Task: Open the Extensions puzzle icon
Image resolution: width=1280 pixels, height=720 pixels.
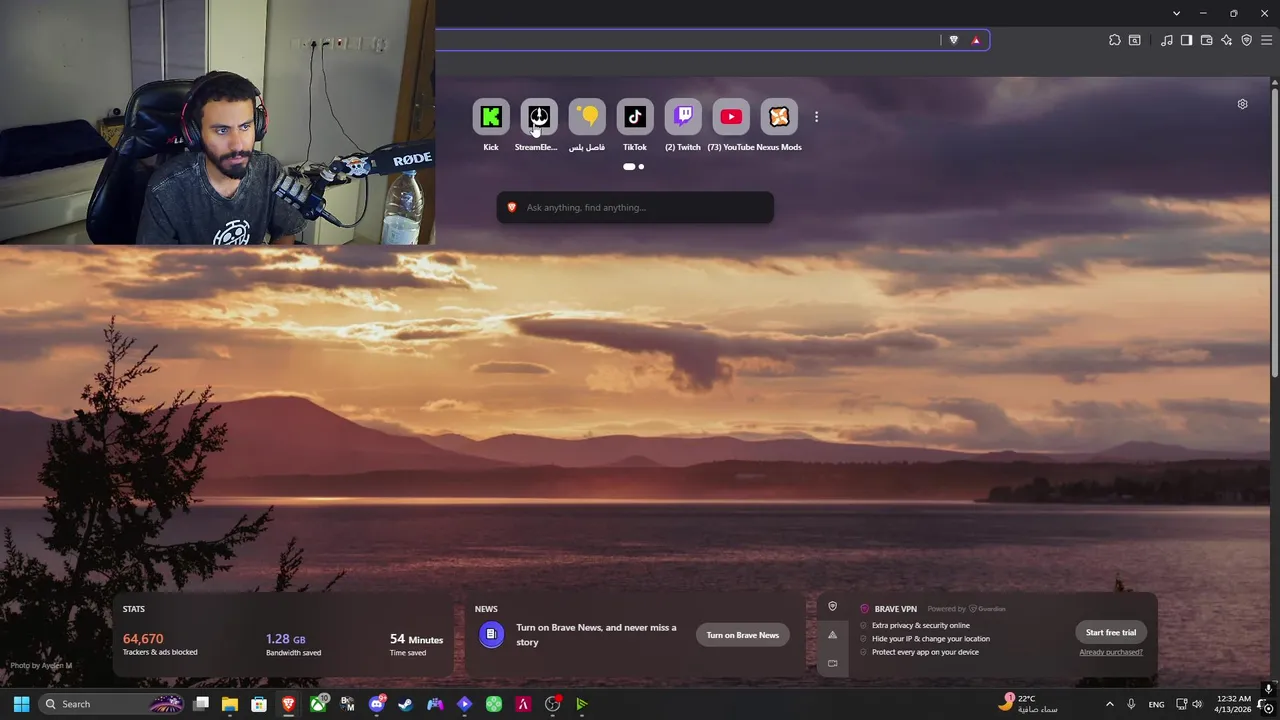Action: pyautogui.click(x=1115, y=40)
